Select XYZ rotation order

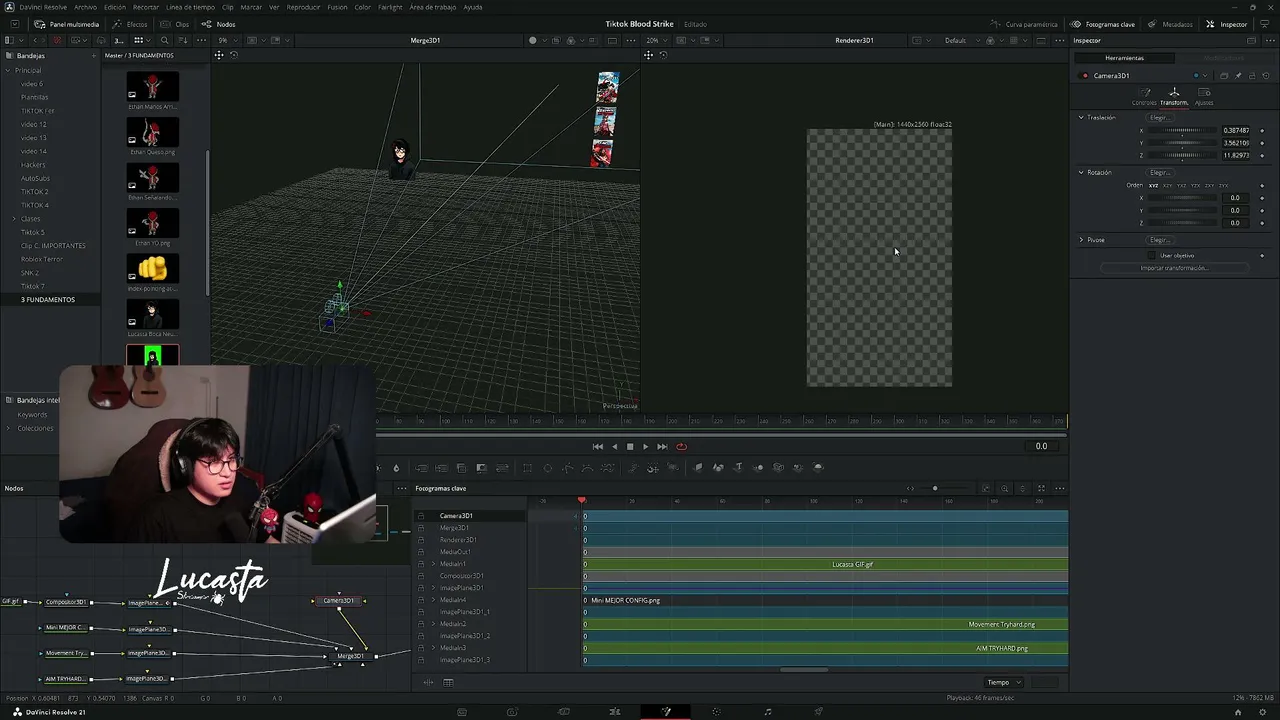[1153, 185]
